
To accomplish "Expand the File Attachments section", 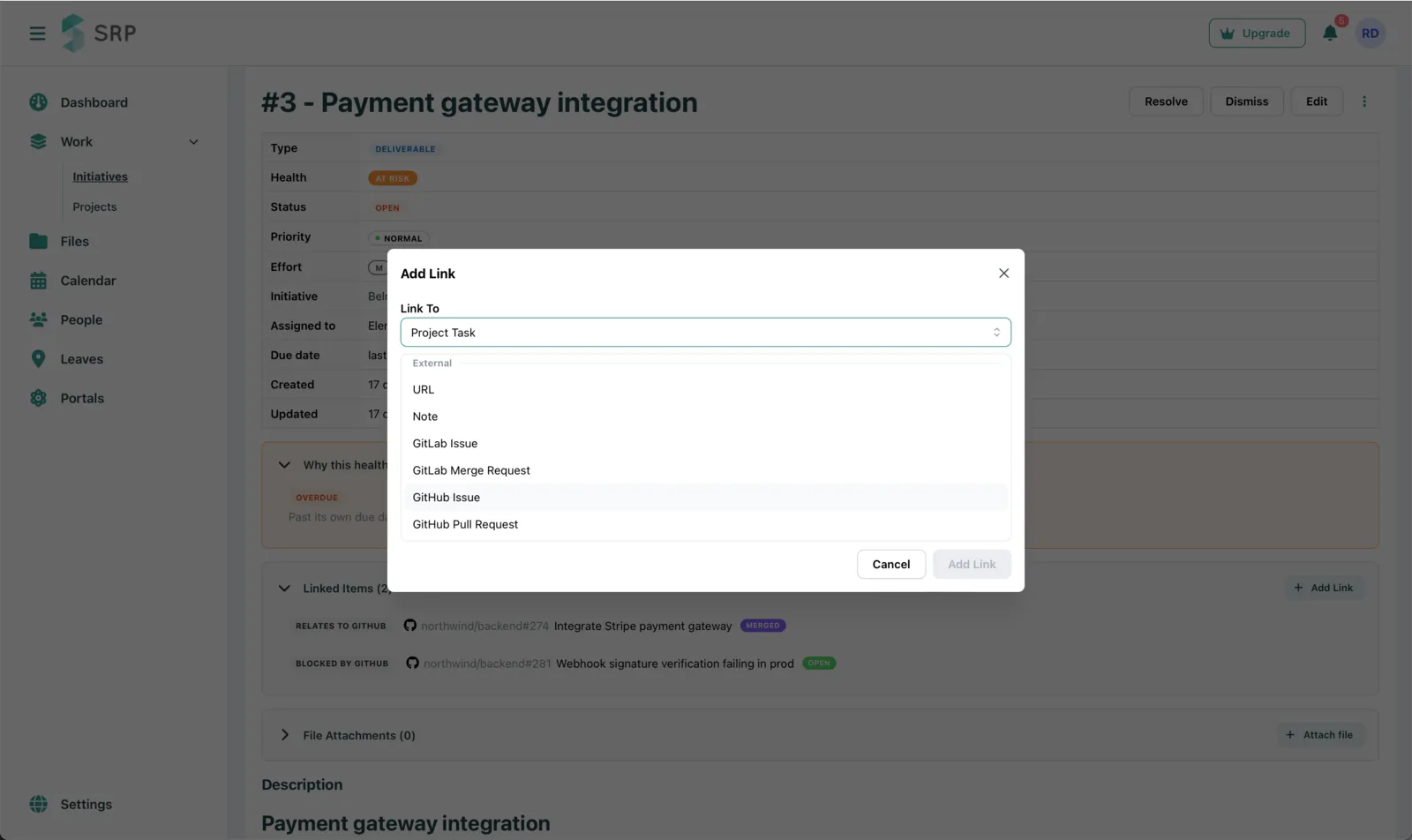I will pyautogui.click(x=284, y=735).
